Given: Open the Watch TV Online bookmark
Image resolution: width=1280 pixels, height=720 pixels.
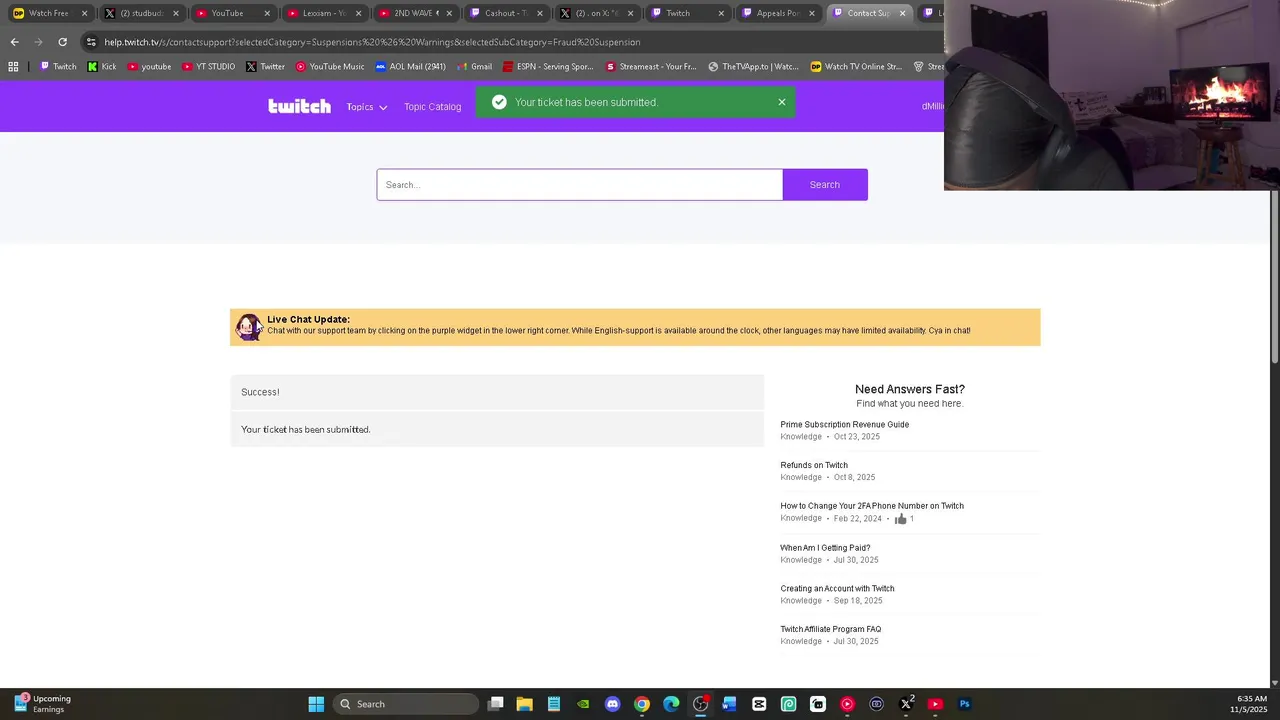Looking at the screenshot, I should (856, 67).
